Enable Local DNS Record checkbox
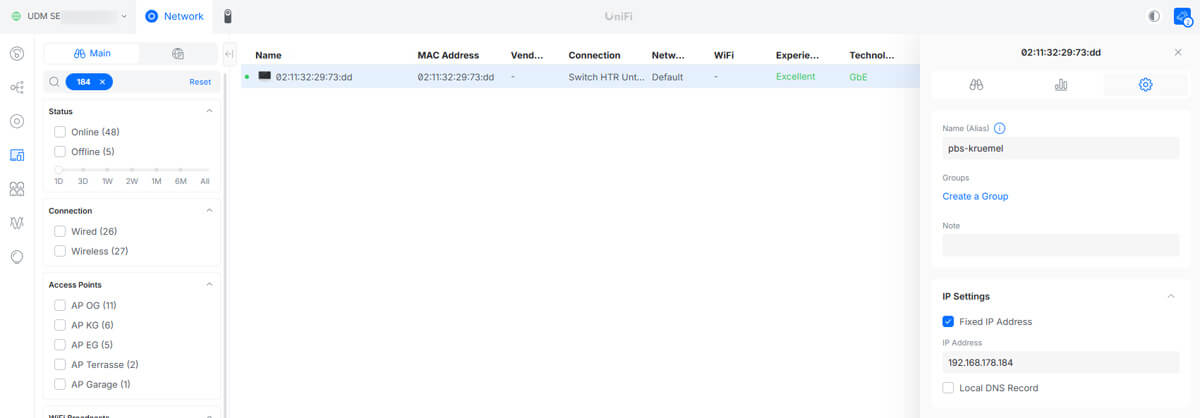The width and height of the screenshot is (1200, 418). coord(948,388)
